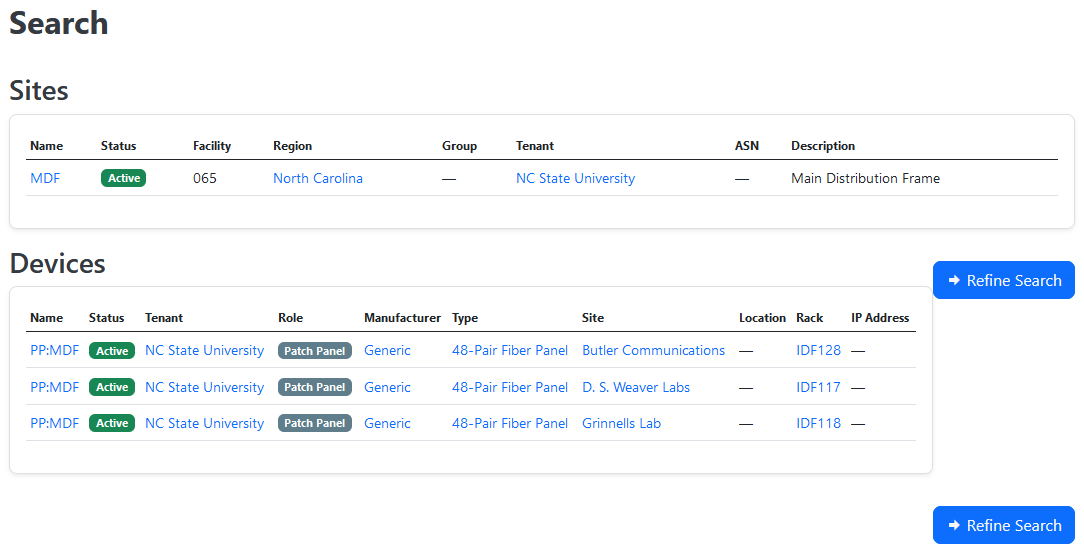
Task: Click the Grinnells Lab site link
Action: click(621, 423)
